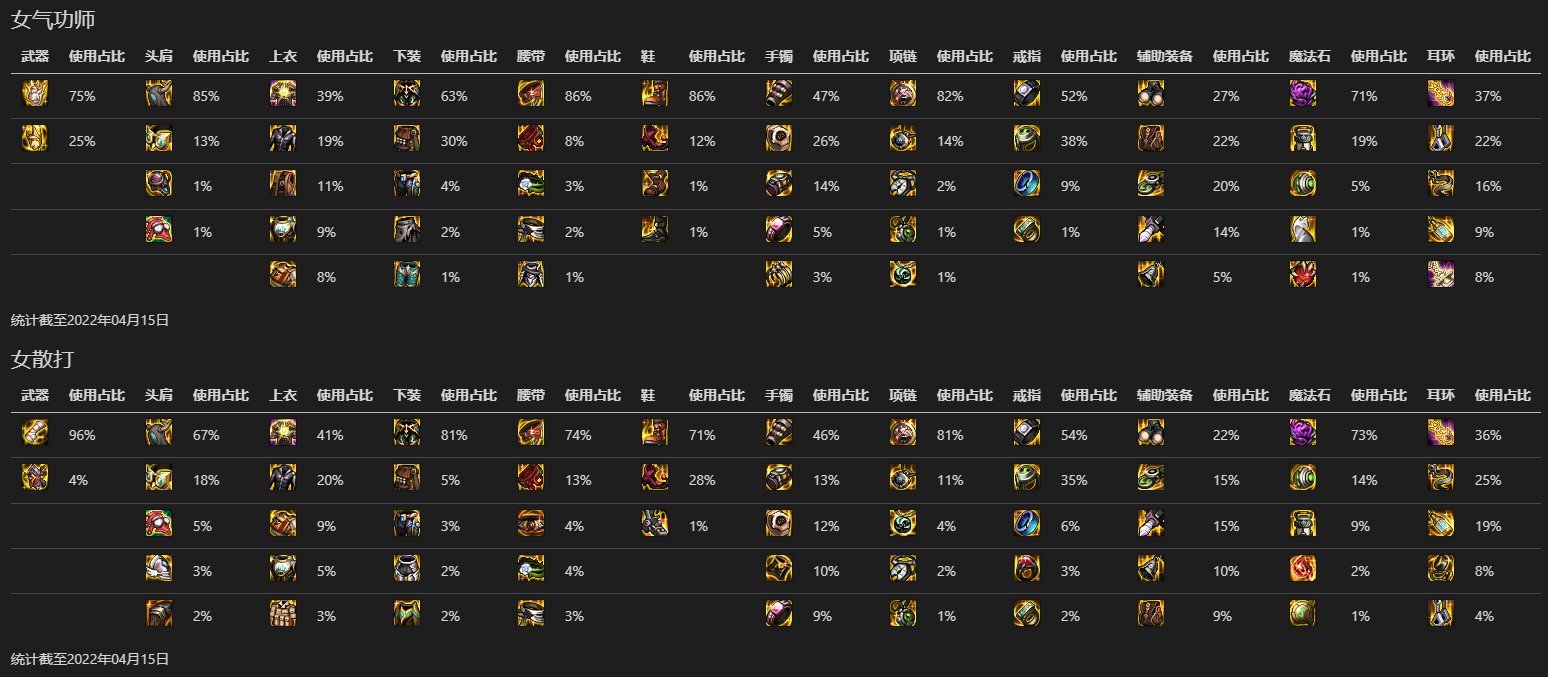Select the 25% weapon icon in 女气功师 table
Screen dimensions: 1548x677
(x=35, y=140)
